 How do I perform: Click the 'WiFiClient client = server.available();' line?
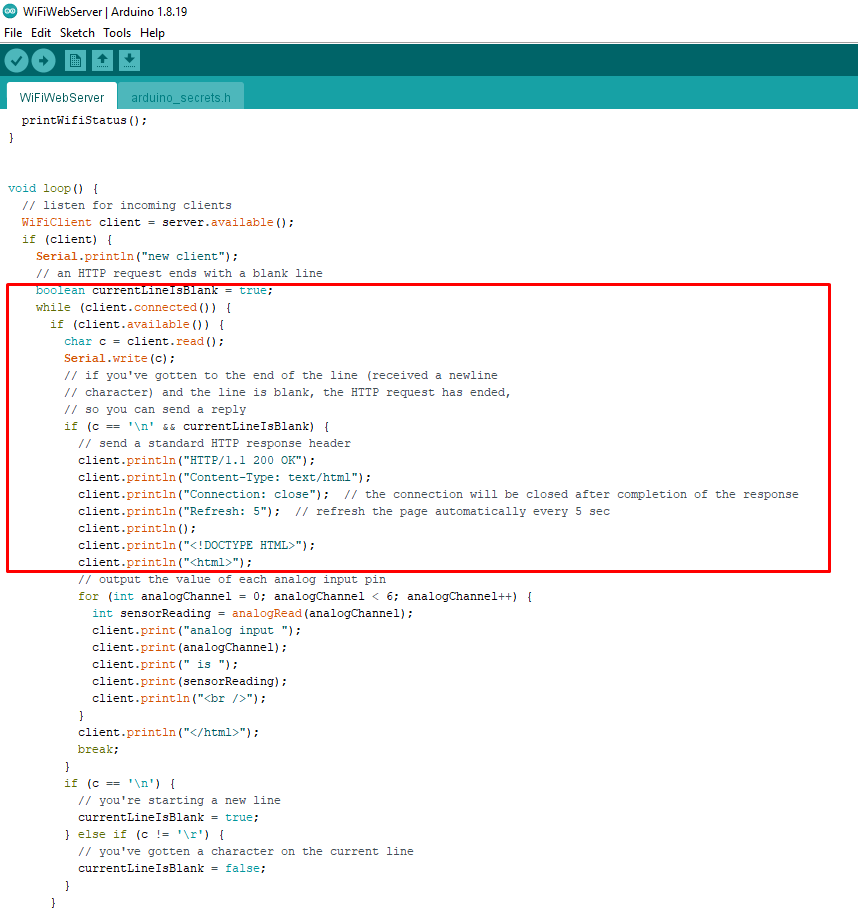click(158, 222)
